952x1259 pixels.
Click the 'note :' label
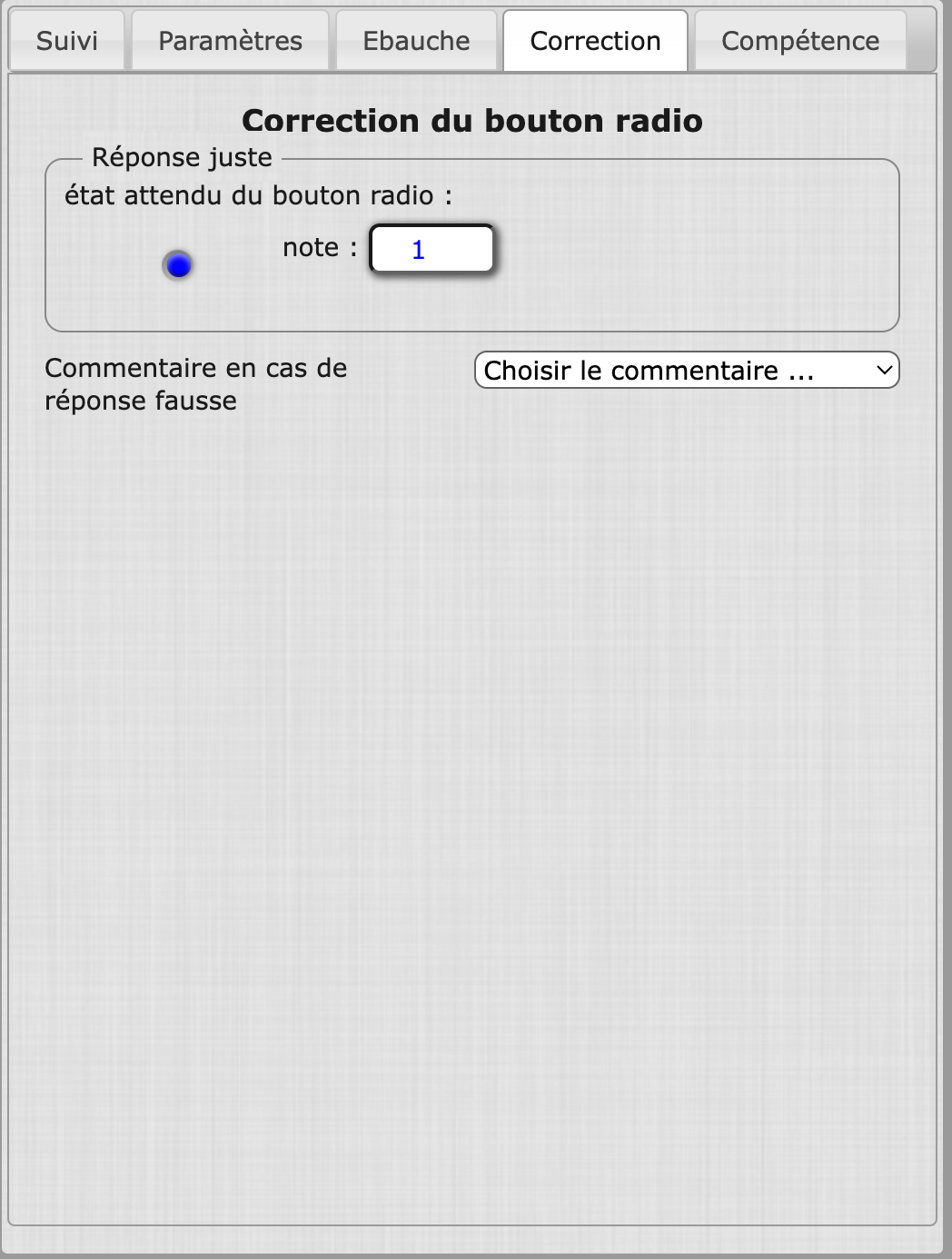[x=319, y=247]
